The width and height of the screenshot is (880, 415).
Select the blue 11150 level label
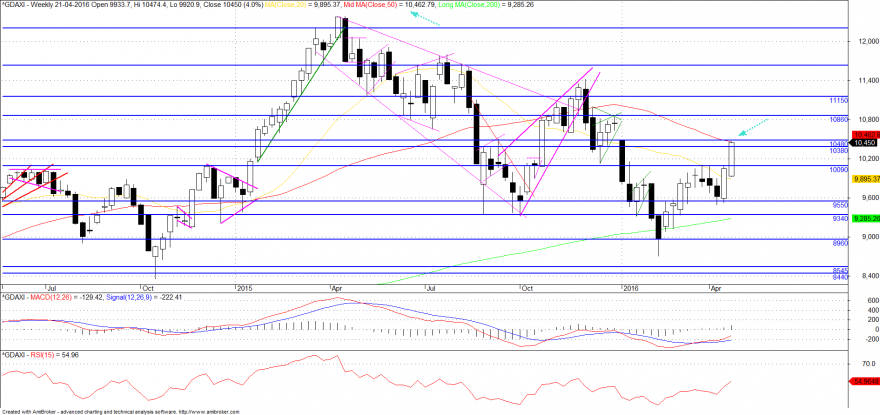click(838, 100)
